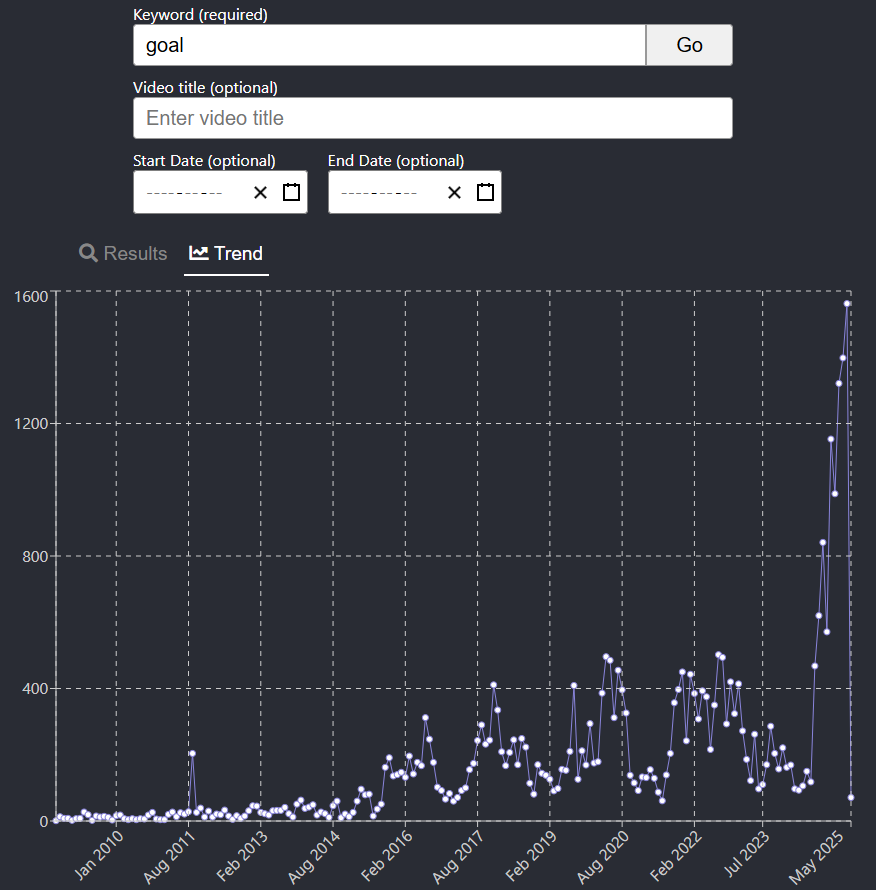Click the magnifier icon on Results tab
876x890 pixels.
tap(88, 253)
